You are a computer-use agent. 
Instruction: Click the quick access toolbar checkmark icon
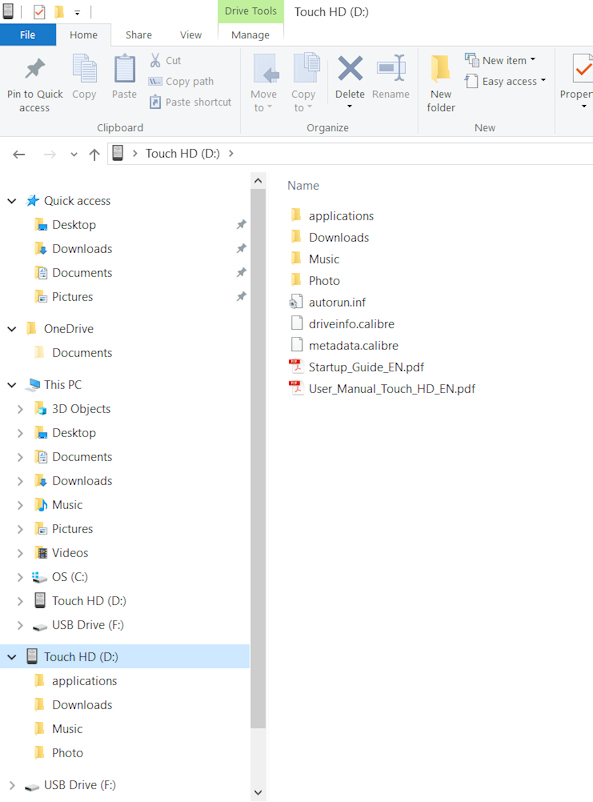tap(39, 11)
